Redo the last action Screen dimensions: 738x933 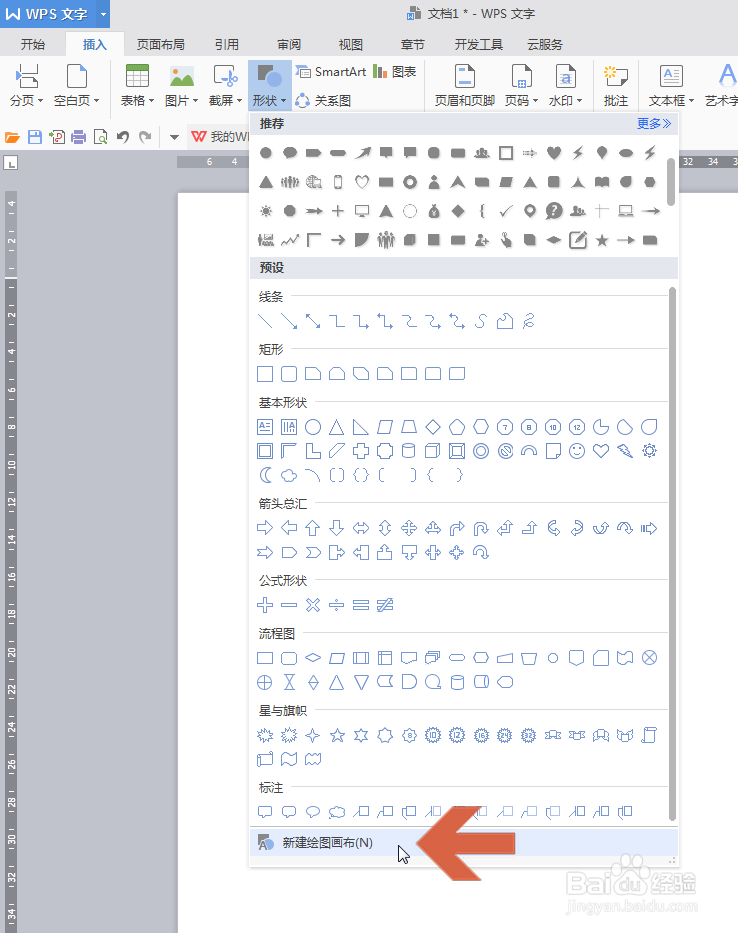pos(145,137)
